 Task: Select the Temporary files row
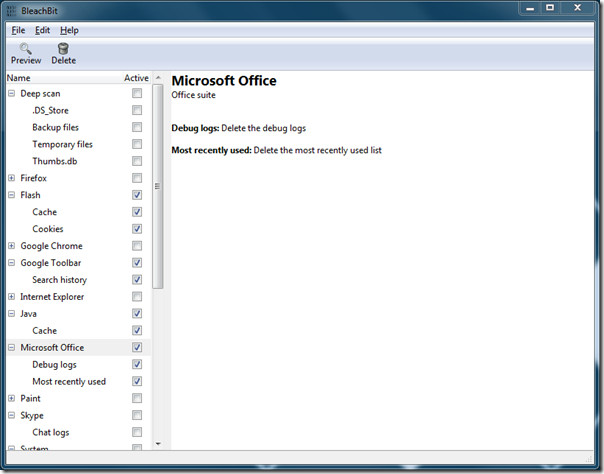[79, 144]
